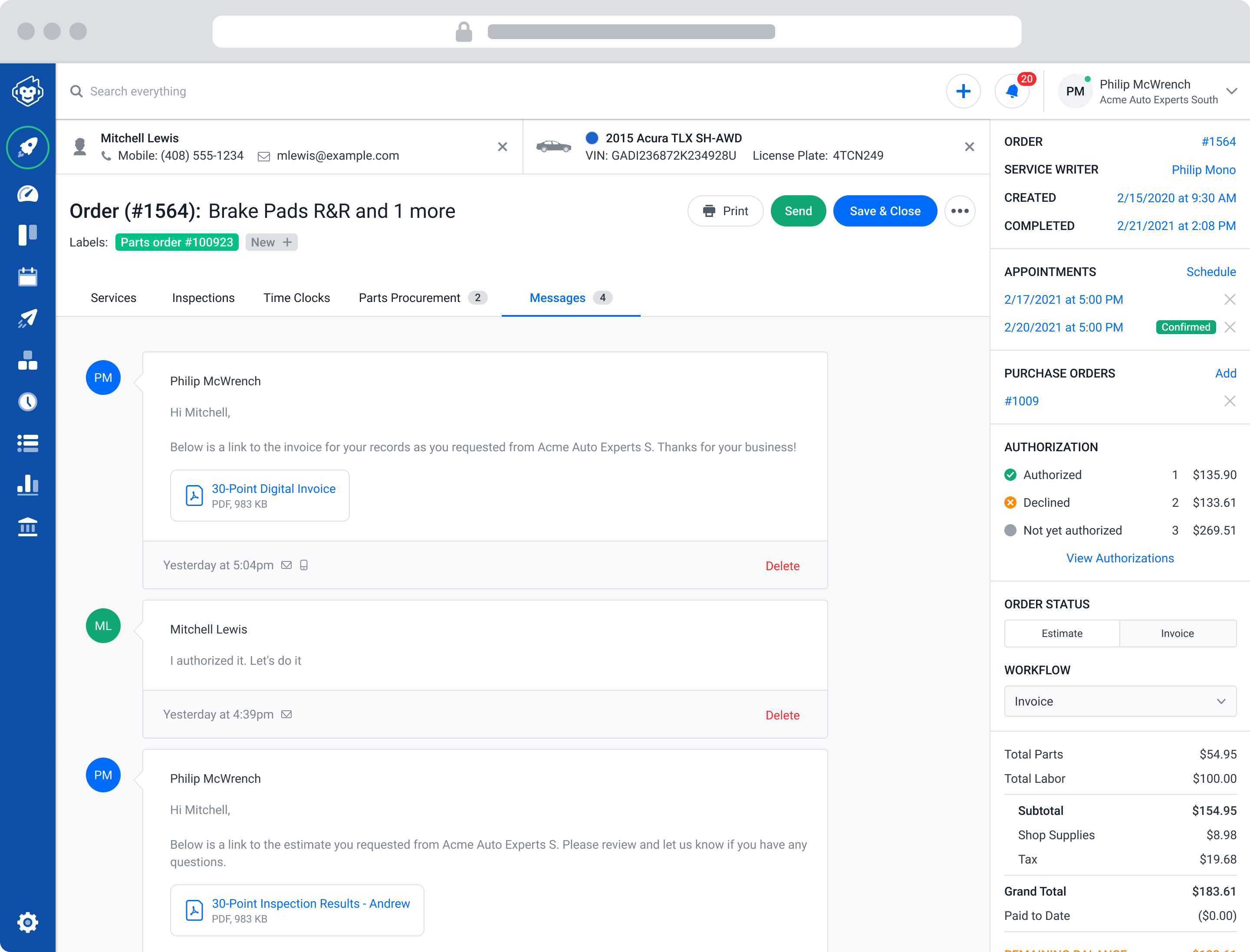Switch to the Services tab
Viewport: 1250px width, 952px height.
click(x=113, y=297)
